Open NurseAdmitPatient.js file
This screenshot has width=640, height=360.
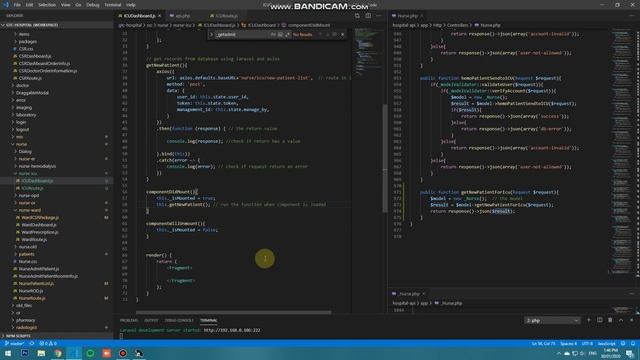[x=39, y=269]
